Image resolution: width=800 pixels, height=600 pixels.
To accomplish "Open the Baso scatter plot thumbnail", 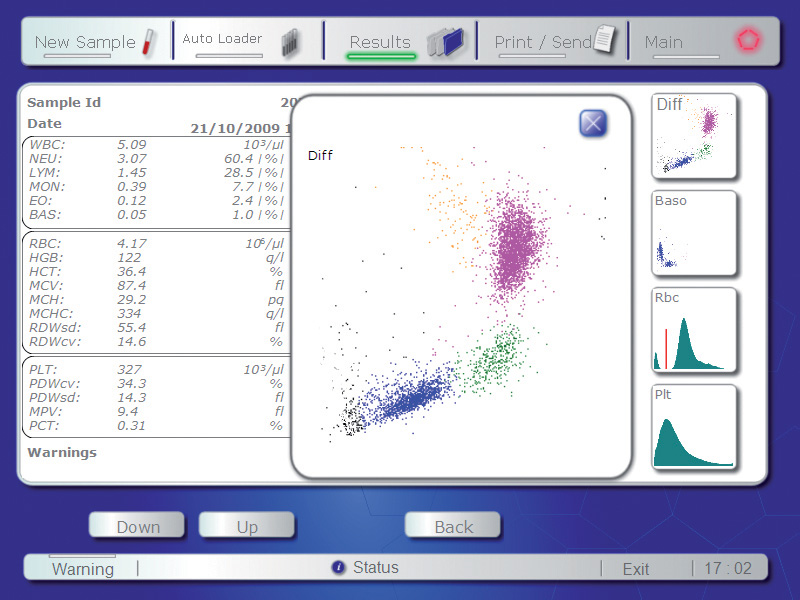I will pos(694,232).
